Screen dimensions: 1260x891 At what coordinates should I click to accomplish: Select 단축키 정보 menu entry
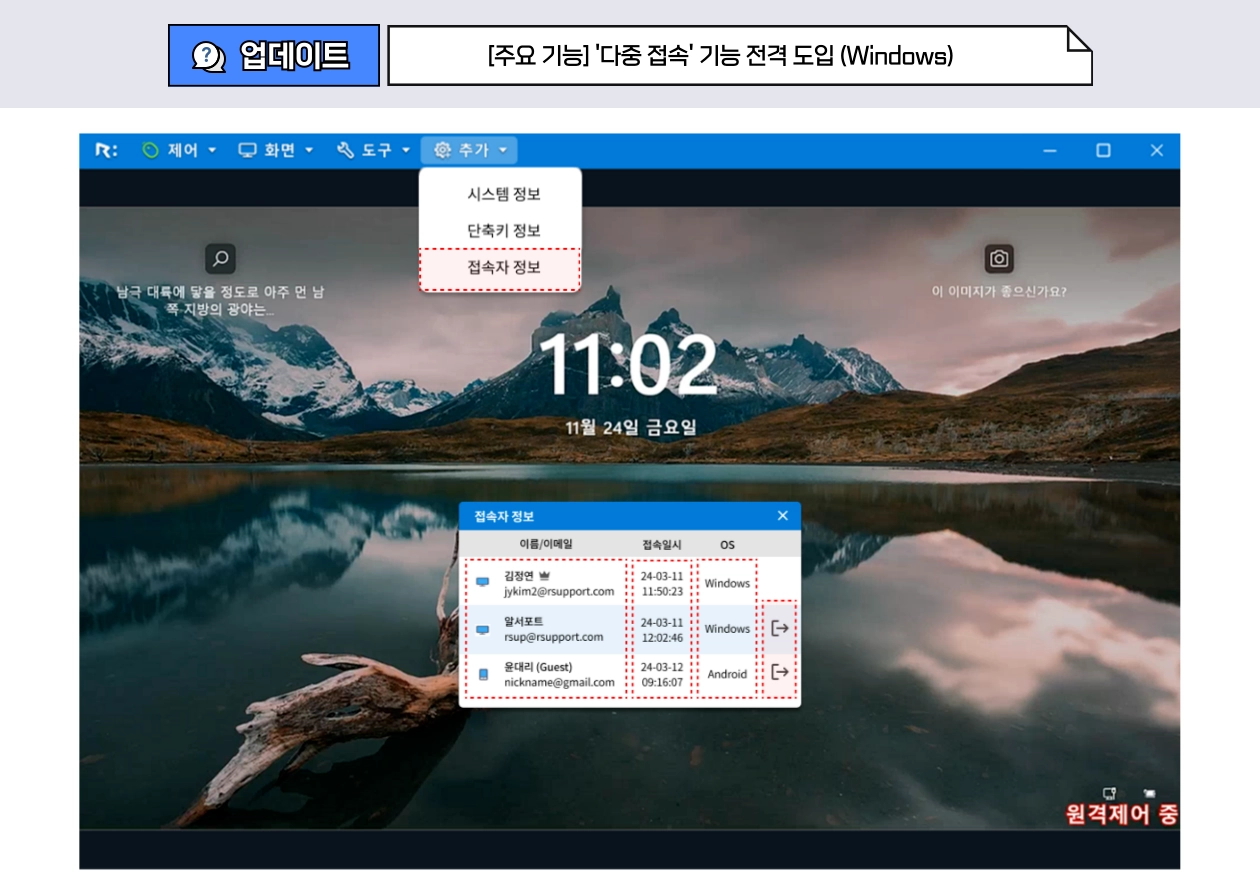[x=504, y=231]
